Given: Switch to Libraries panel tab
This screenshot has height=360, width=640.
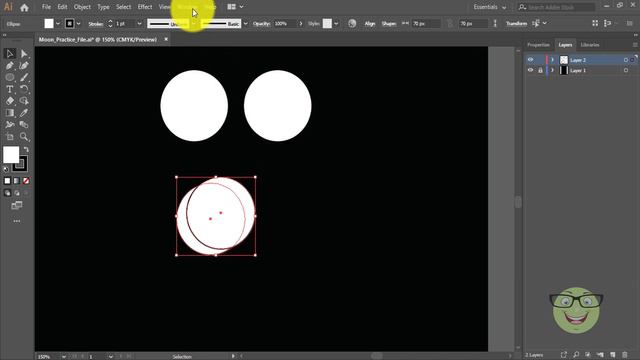Looking at the screenshot, I should click(x=590, y=45).
